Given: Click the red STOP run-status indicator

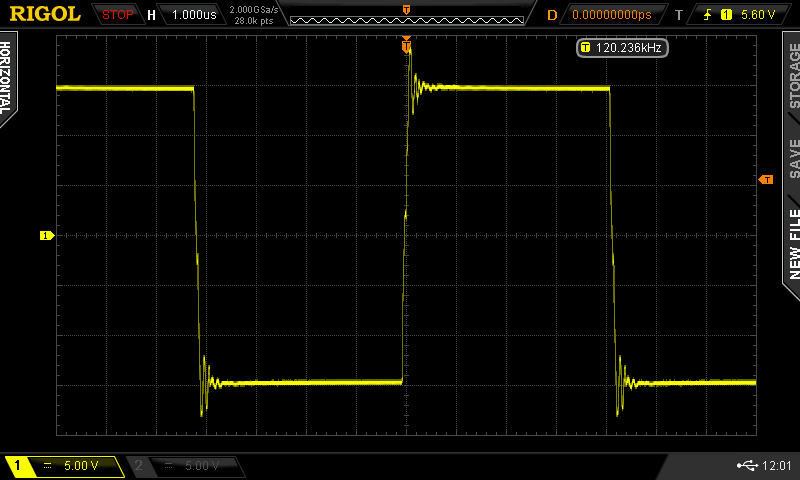Looking at the screenshot, I should [x=117, y=15].
